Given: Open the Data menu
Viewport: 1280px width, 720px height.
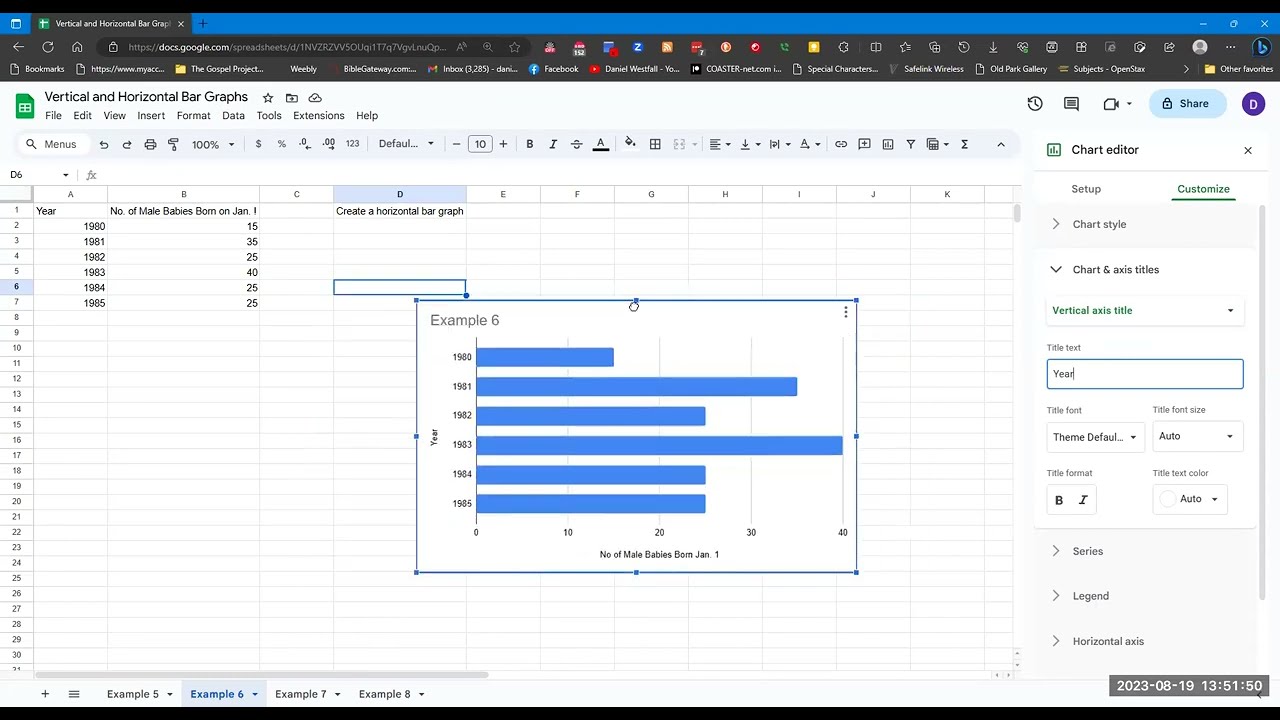Looking at the screenshot, I should 233,116.
